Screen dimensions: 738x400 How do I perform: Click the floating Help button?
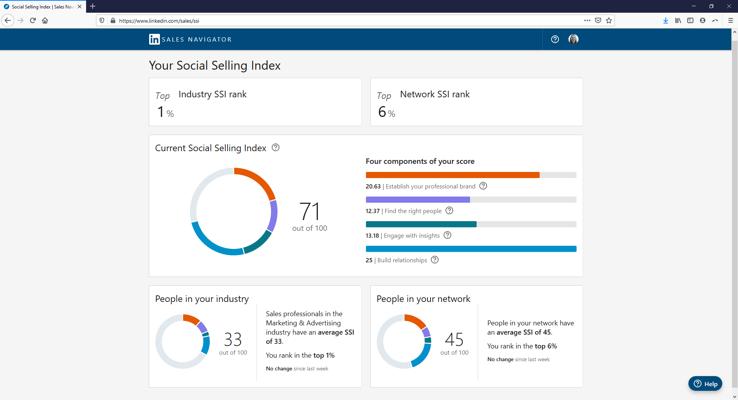pos(705,384)
